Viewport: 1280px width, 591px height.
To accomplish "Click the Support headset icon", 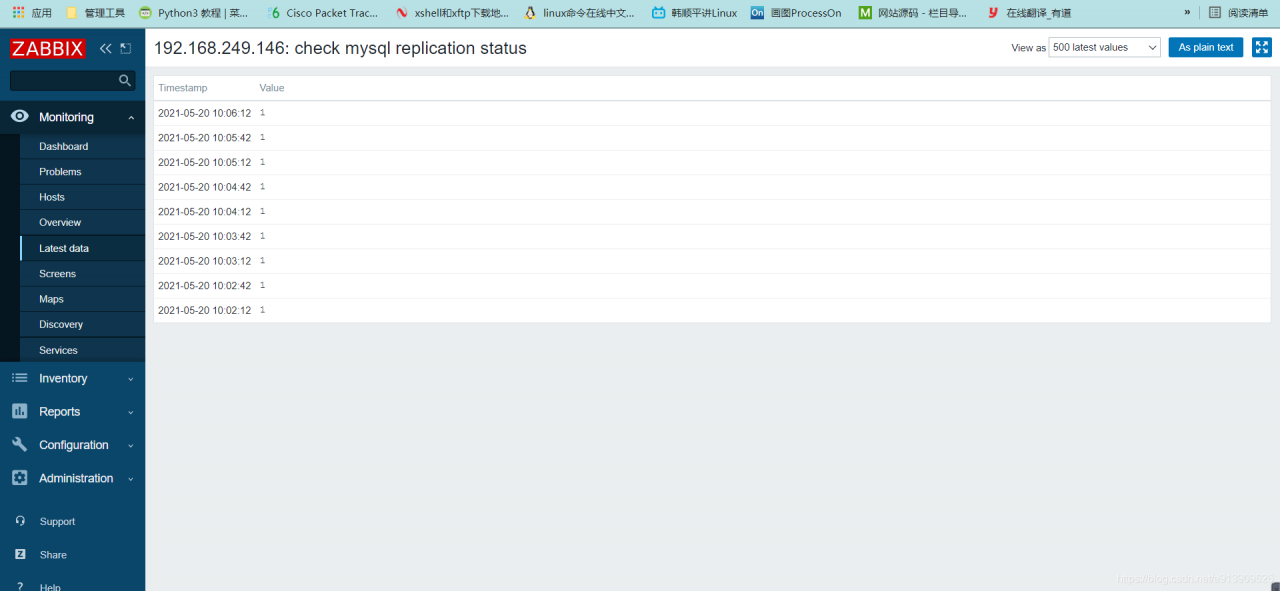I will (x=20, y=521).
